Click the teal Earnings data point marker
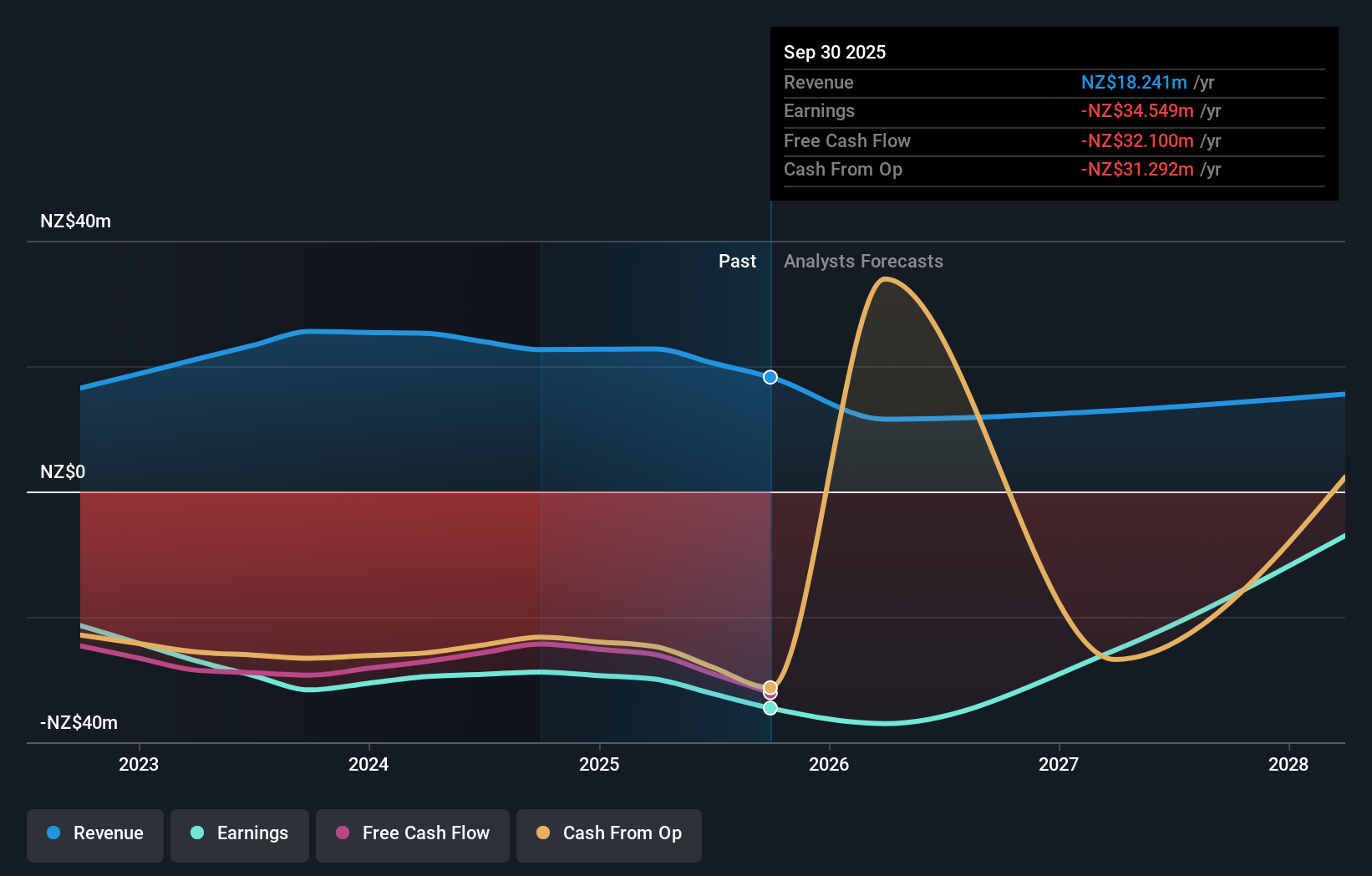This screenshot has width=1372, height=876. coord(770,708)
